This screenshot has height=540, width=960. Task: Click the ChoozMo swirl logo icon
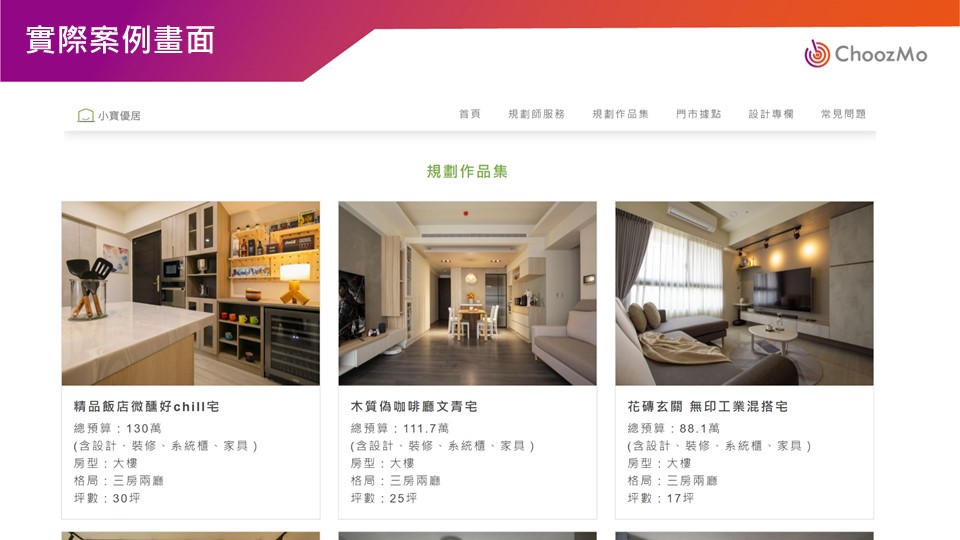coord(817,54)
